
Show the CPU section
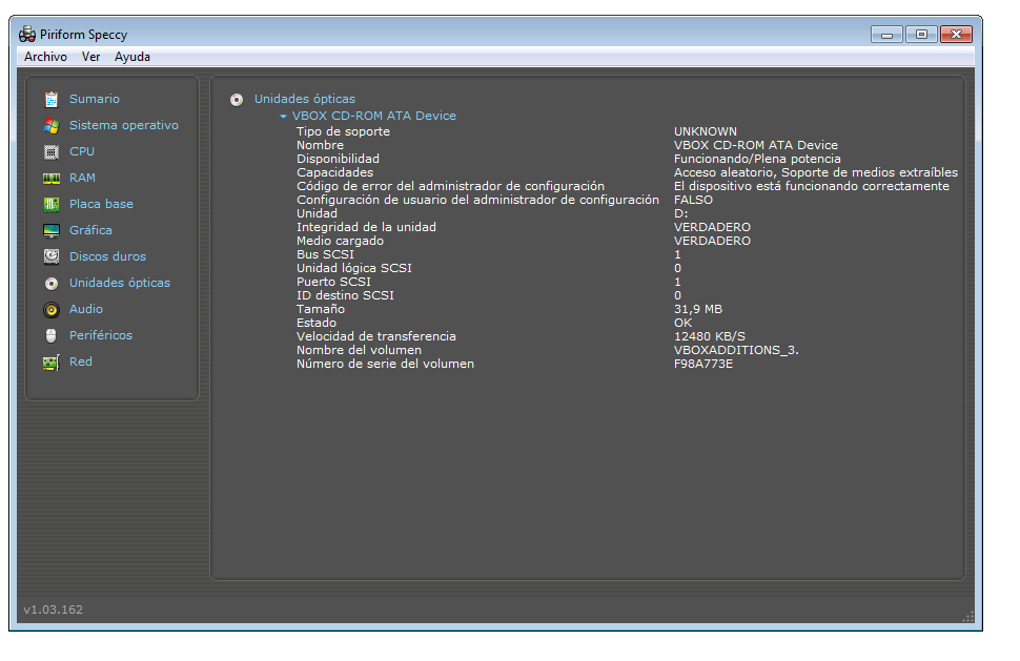82,152
